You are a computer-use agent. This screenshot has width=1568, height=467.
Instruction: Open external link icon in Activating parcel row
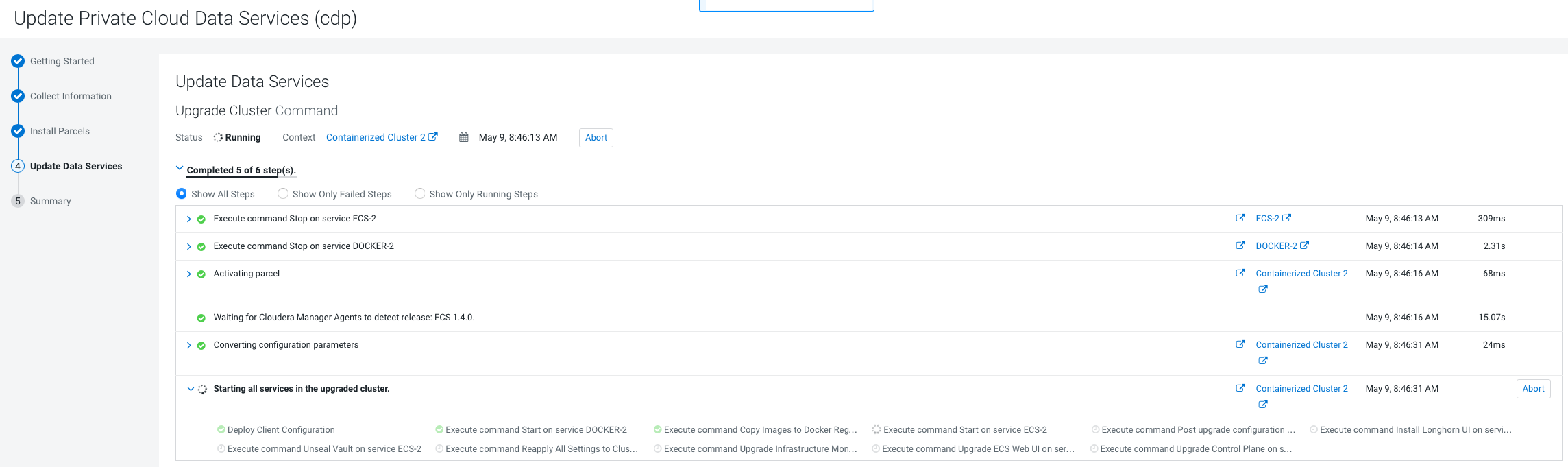[1240, 273]
